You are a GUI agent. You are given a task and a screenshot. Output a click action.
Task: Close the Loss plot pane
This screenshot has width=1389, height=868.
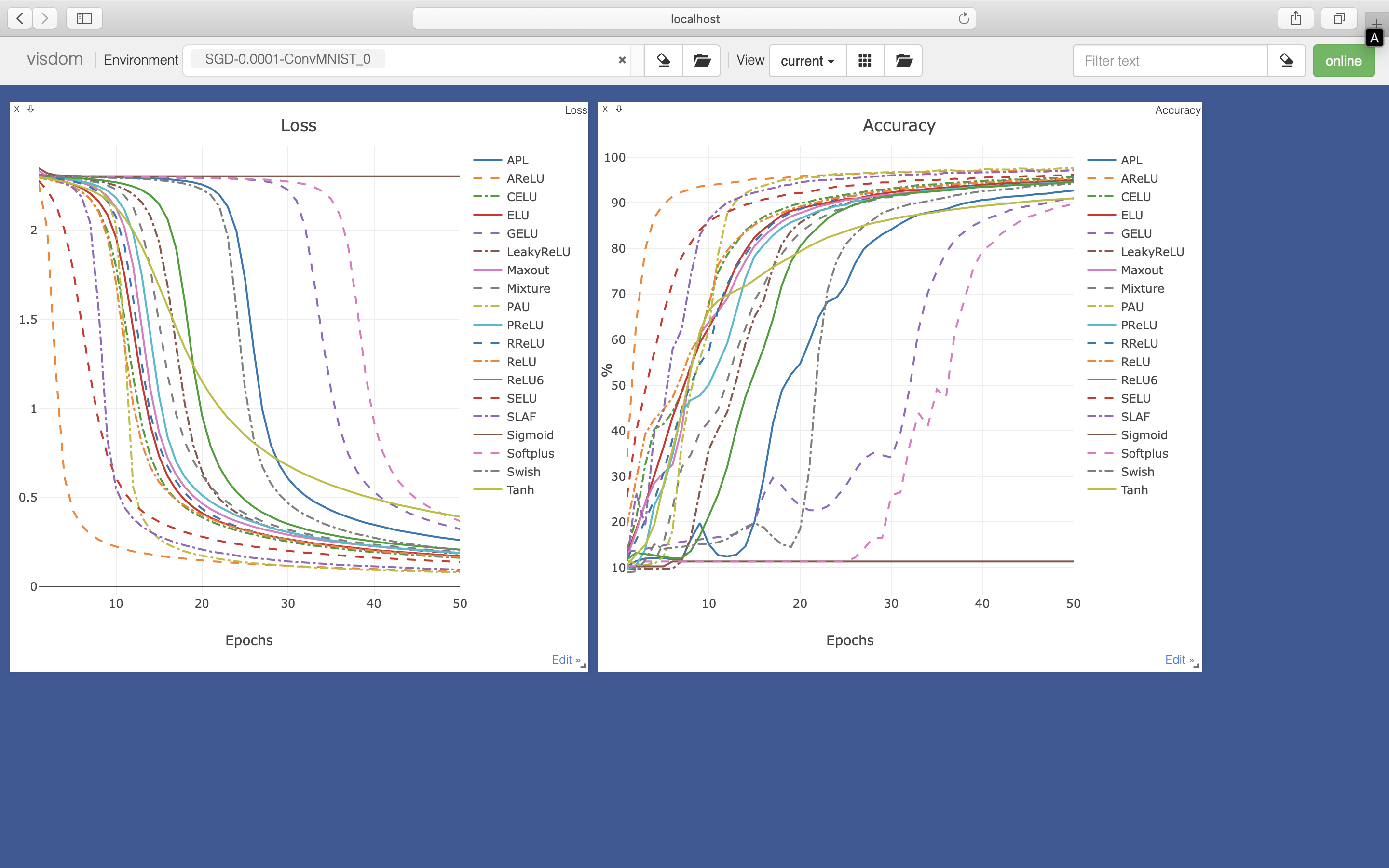(17, 109)
